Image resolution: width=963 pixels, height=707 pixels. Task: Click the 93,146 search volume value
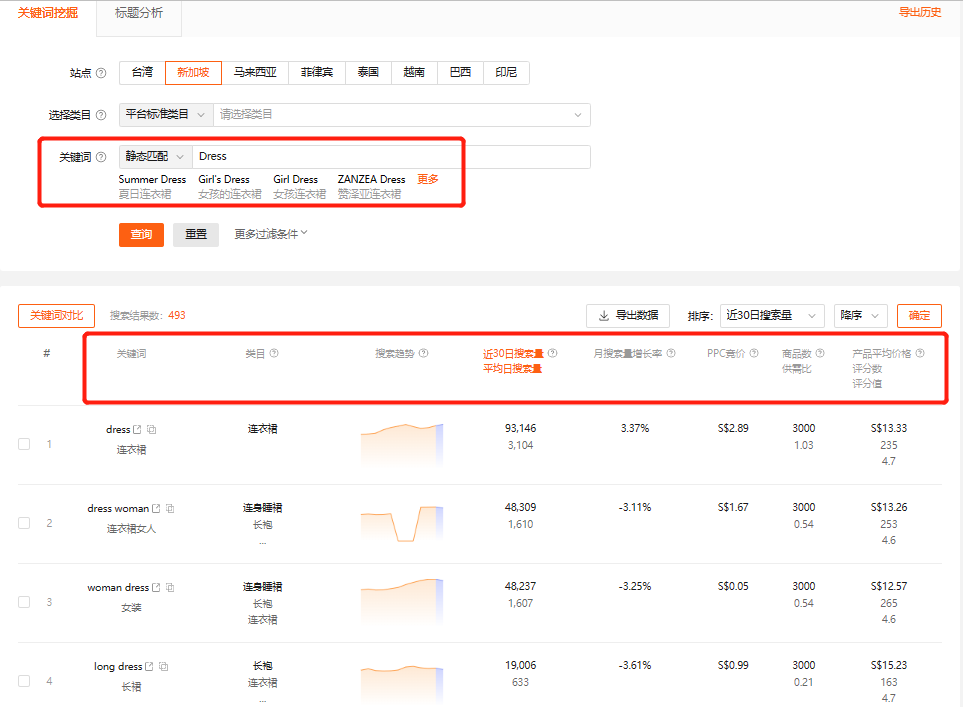(520, 428)
